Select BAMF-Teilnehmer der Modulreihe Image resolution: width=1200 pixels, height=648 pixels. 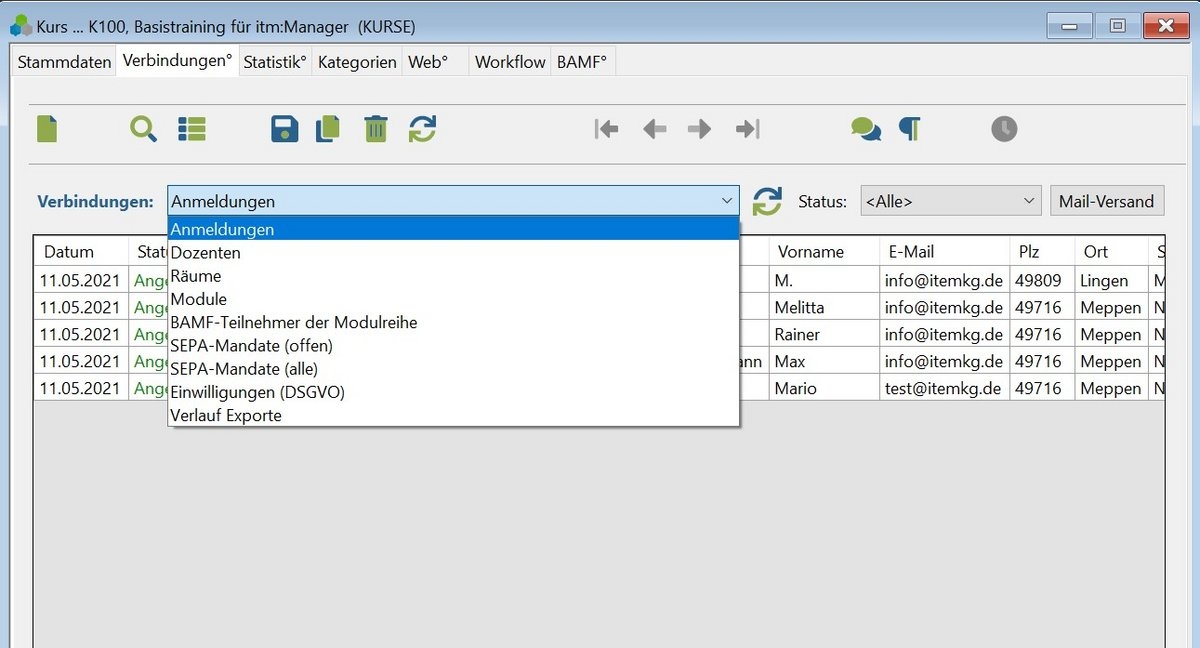454,323
